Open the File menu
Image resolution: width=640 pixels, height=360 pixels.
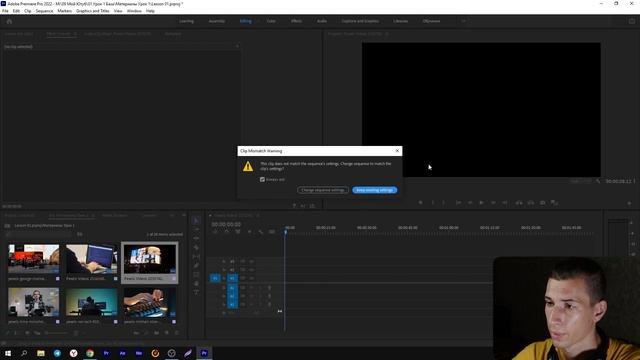point(5,11)
